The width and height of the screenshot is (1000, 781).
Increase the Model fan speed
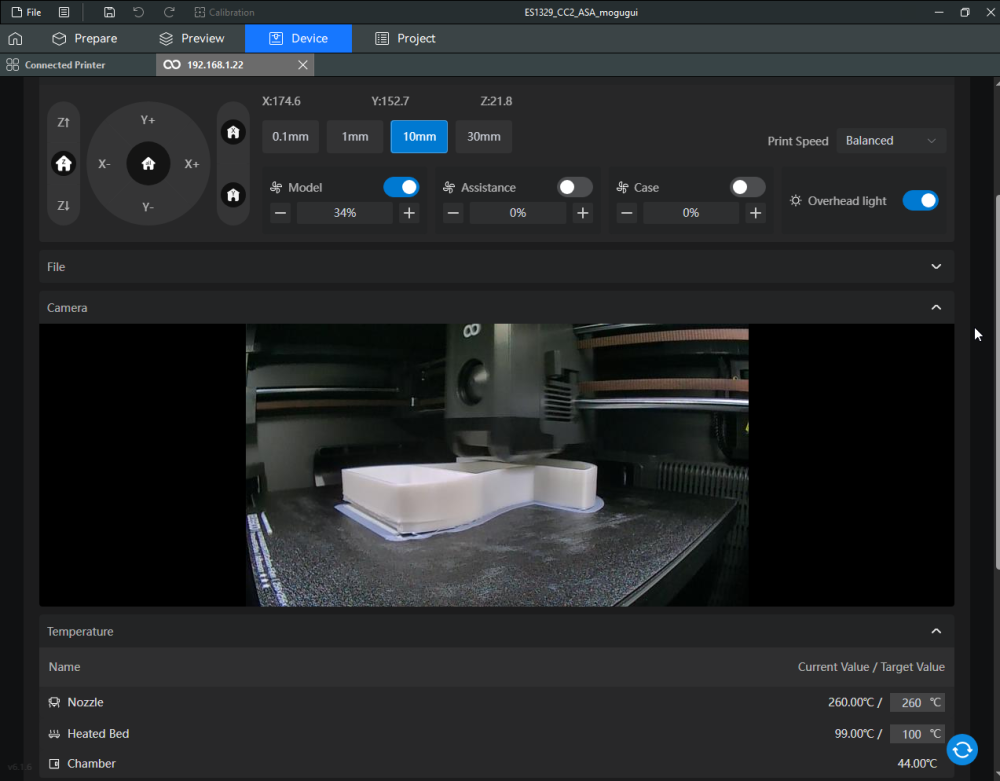tap(409, 213)
